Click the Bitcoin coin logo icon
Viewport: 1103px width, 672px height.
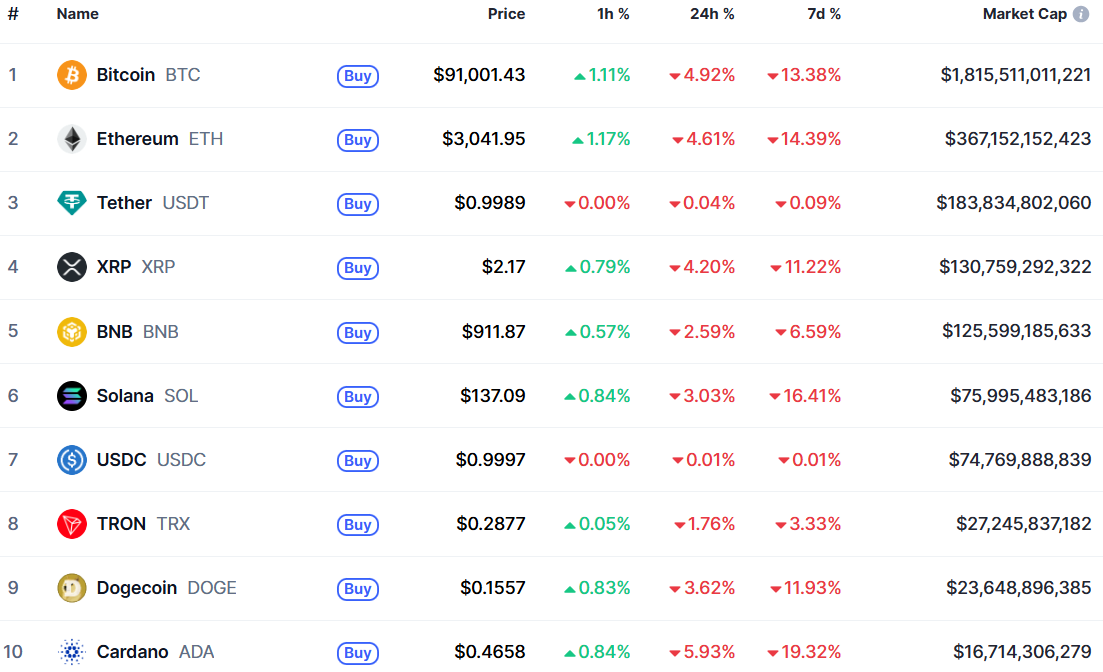72,75
